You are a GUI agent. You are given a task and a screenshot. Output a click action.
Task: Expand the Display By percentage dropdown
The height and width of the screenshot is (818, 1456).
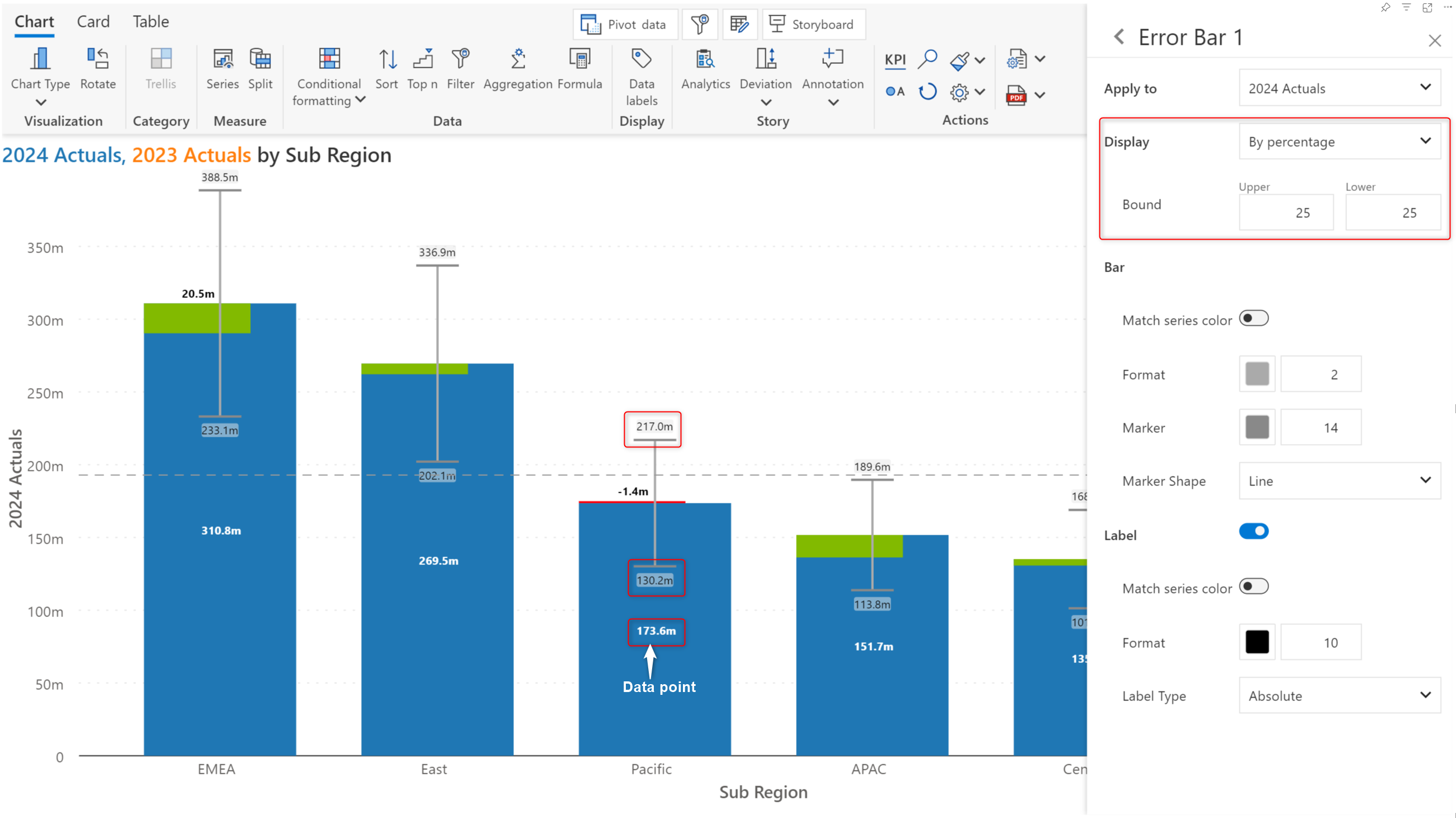1340,141
